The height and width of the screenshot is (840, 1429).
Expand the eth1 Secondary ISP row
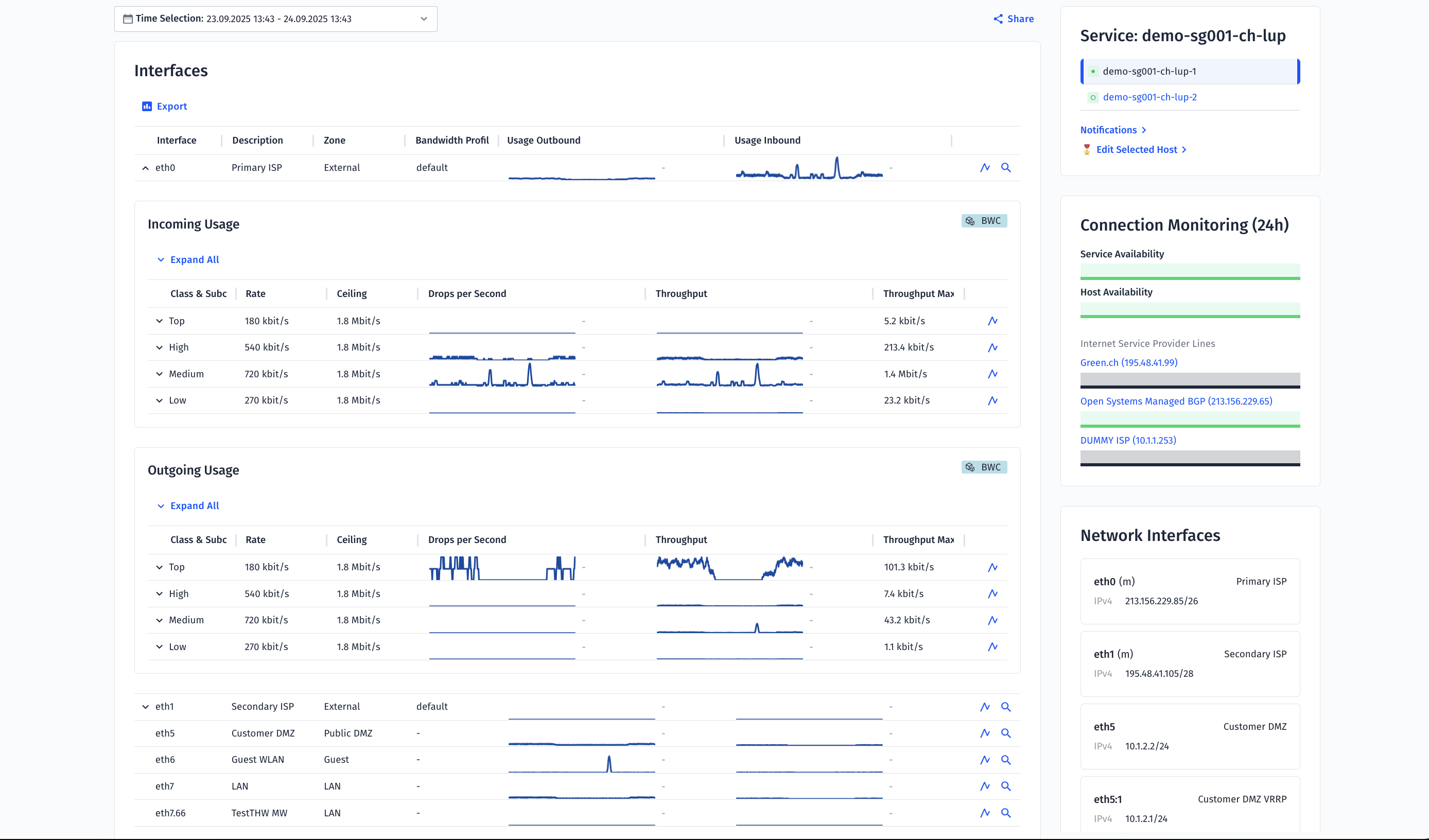point(146,707)
